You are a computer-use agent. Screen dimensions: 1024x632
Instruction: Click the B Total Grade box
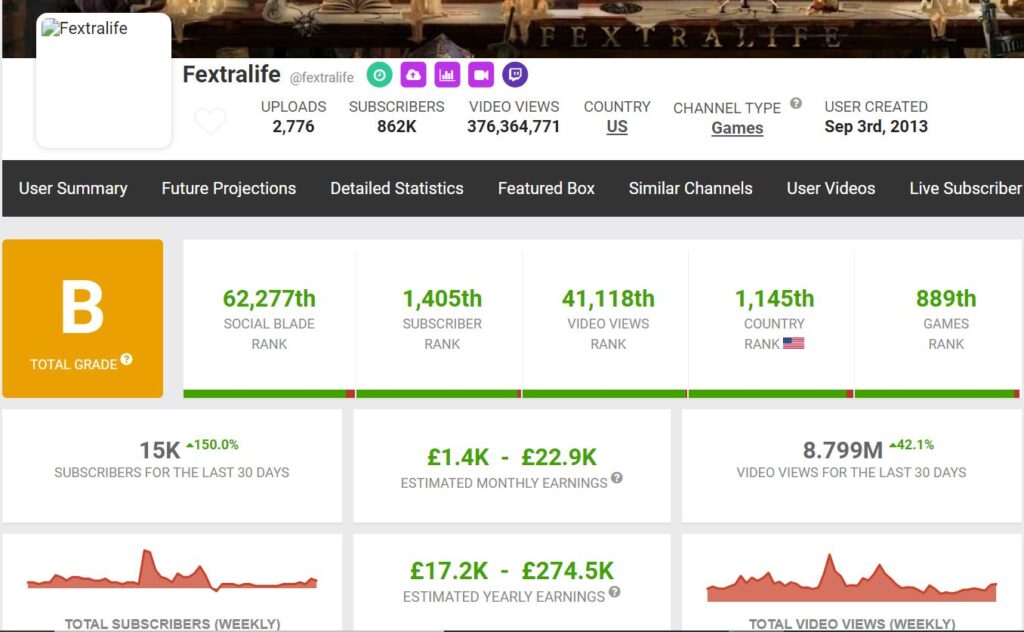(x=83, y=318)
